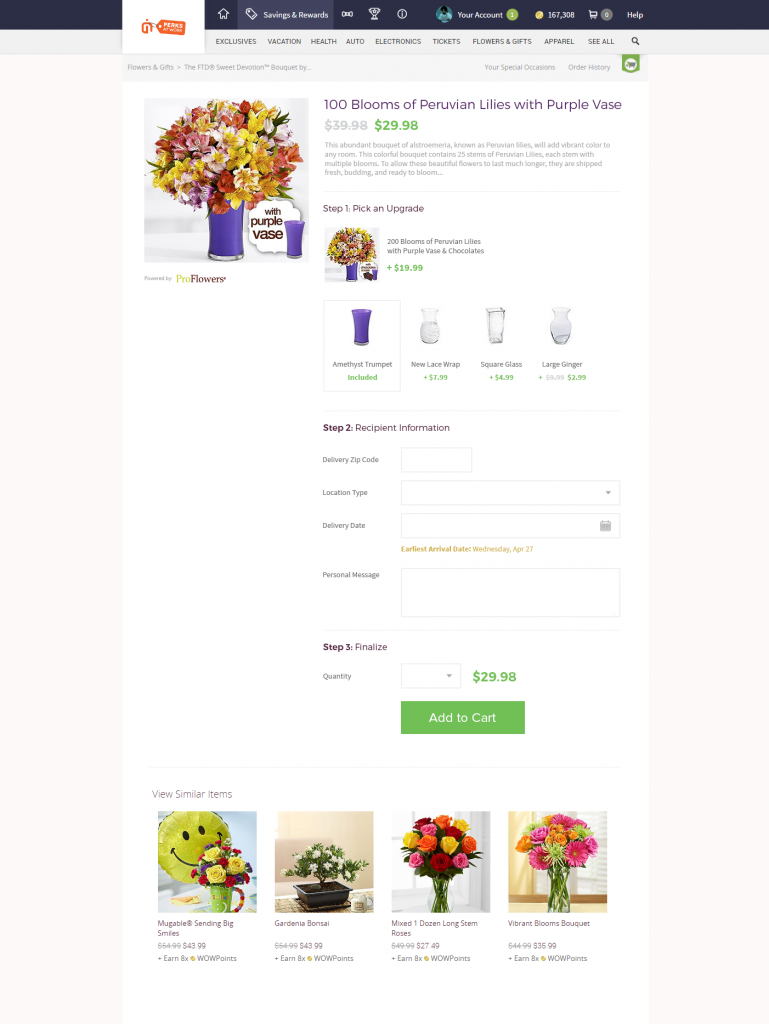Click the Perks at Work logo
769x1024 pixels.
pyautogui.click(x=163, y=27)
